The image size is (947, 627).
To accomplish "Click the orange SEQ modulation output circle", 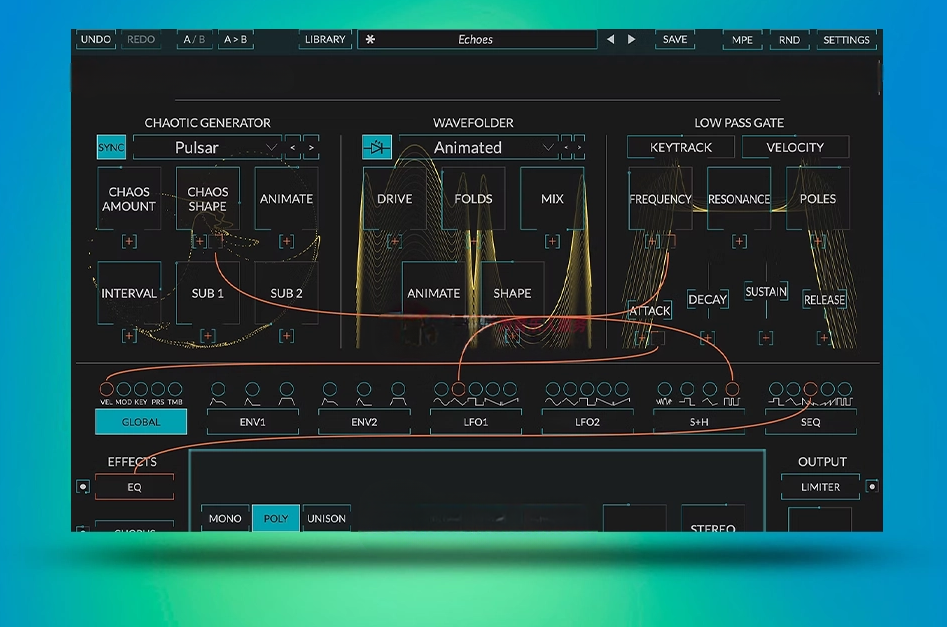I will point(811,388).
